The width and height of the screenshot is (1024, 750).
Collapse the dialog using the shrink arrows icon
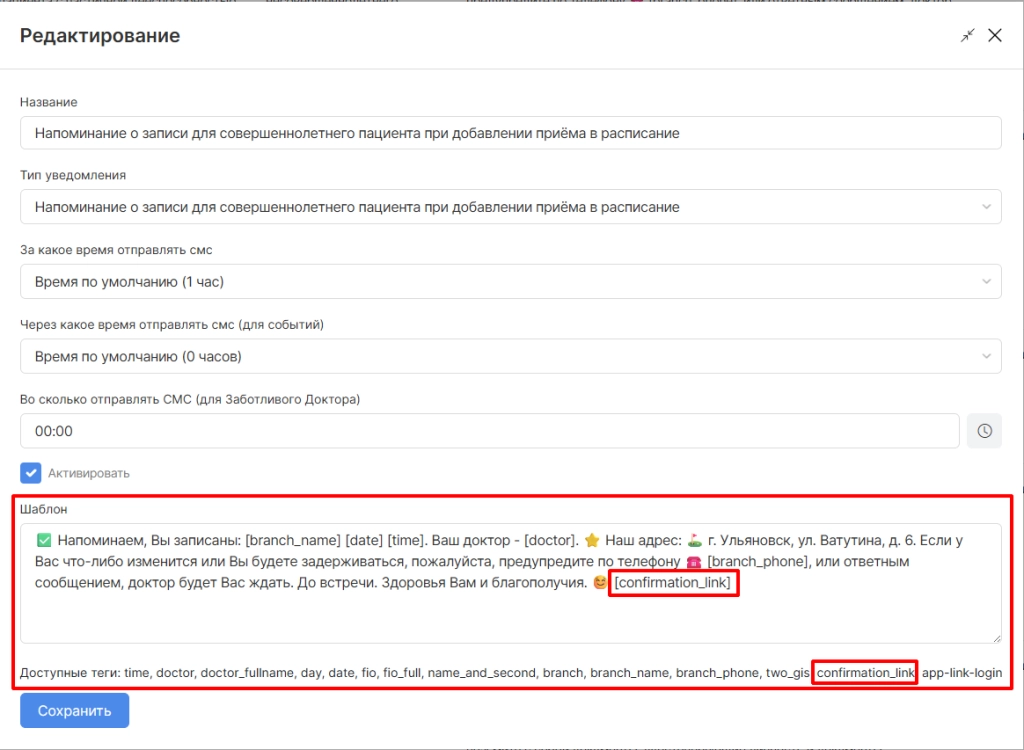coord(967,36)
